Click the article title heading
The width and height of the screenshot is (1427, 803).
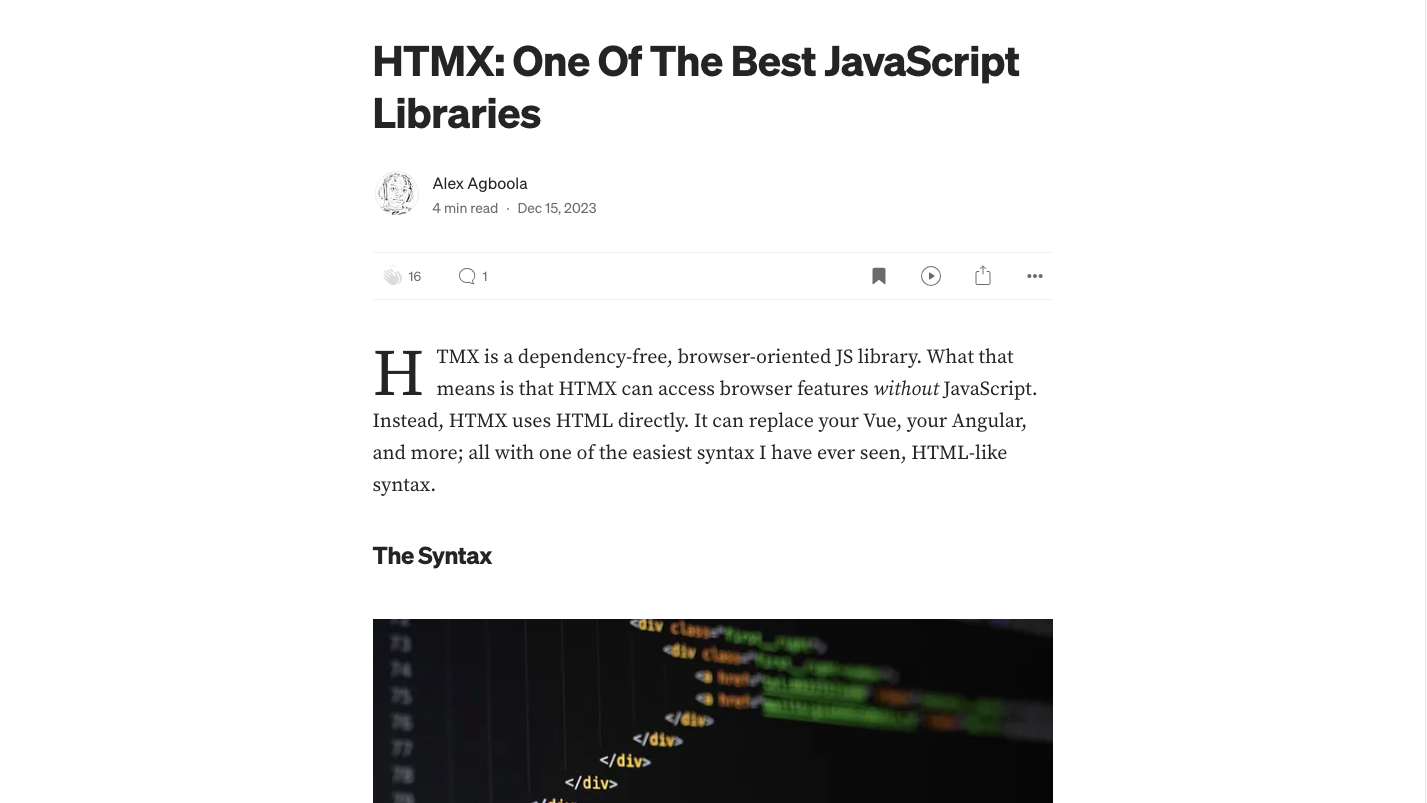(x=695, y=86)
